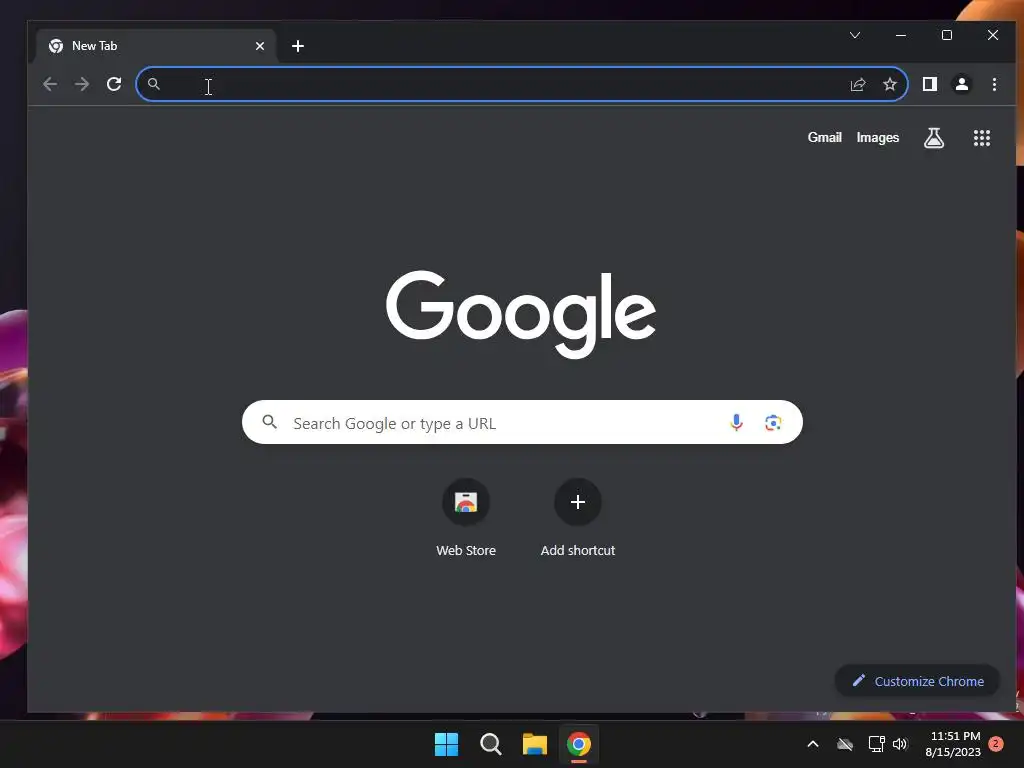Image resolution: width=1024 pixels, height=768 pixels.
Task: Close the New Tab tab
Action: (260, 46)
